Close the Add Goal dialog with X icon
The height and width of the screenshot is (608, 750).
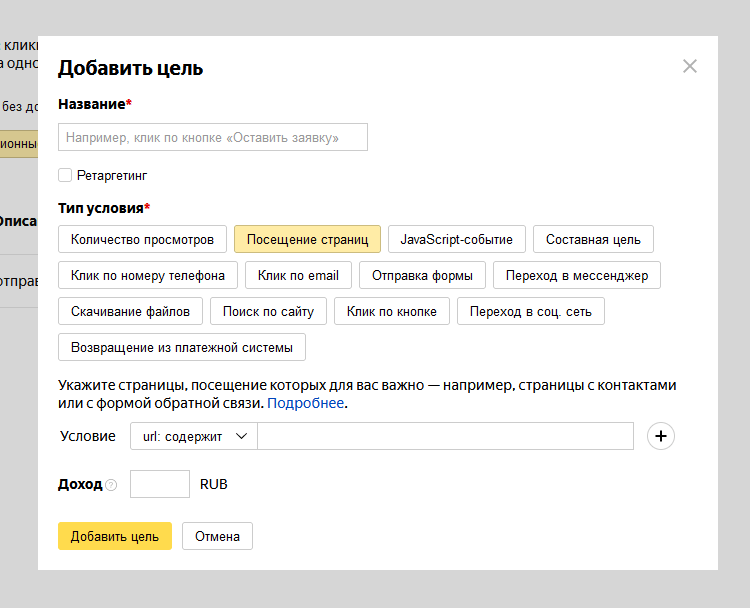[689, 67]
